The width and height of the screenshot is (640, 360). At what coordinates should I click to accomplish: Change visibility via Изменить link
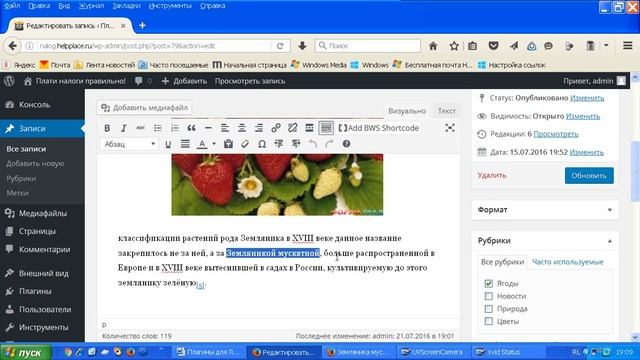click(583, 116)
